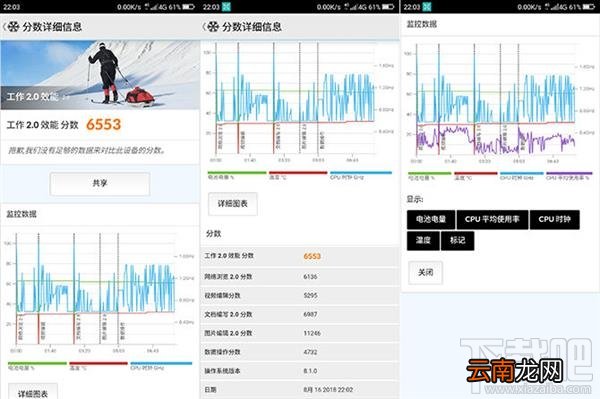Viewport: 600px width, 399px height.
Task: Tap 监控数据 heading on right screen
Action: 422,24
